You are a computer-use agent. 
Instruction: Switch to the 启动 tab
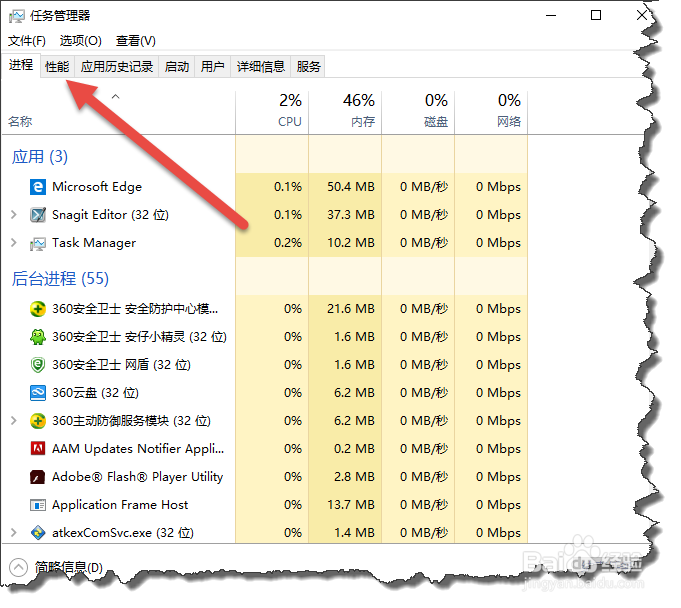point(177,66)
